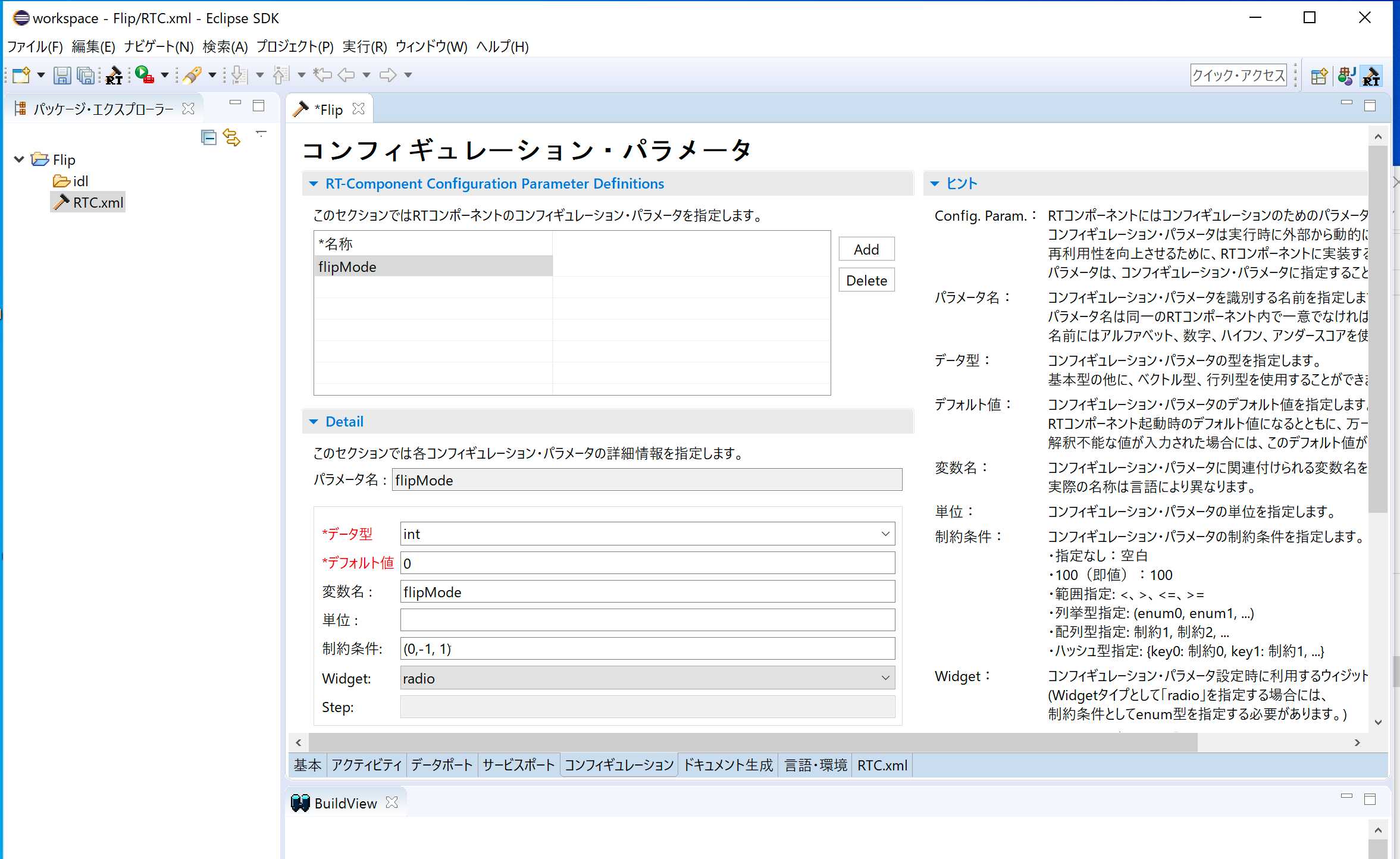Click the Link with Editor arrows icon

(x=231, y=137)
